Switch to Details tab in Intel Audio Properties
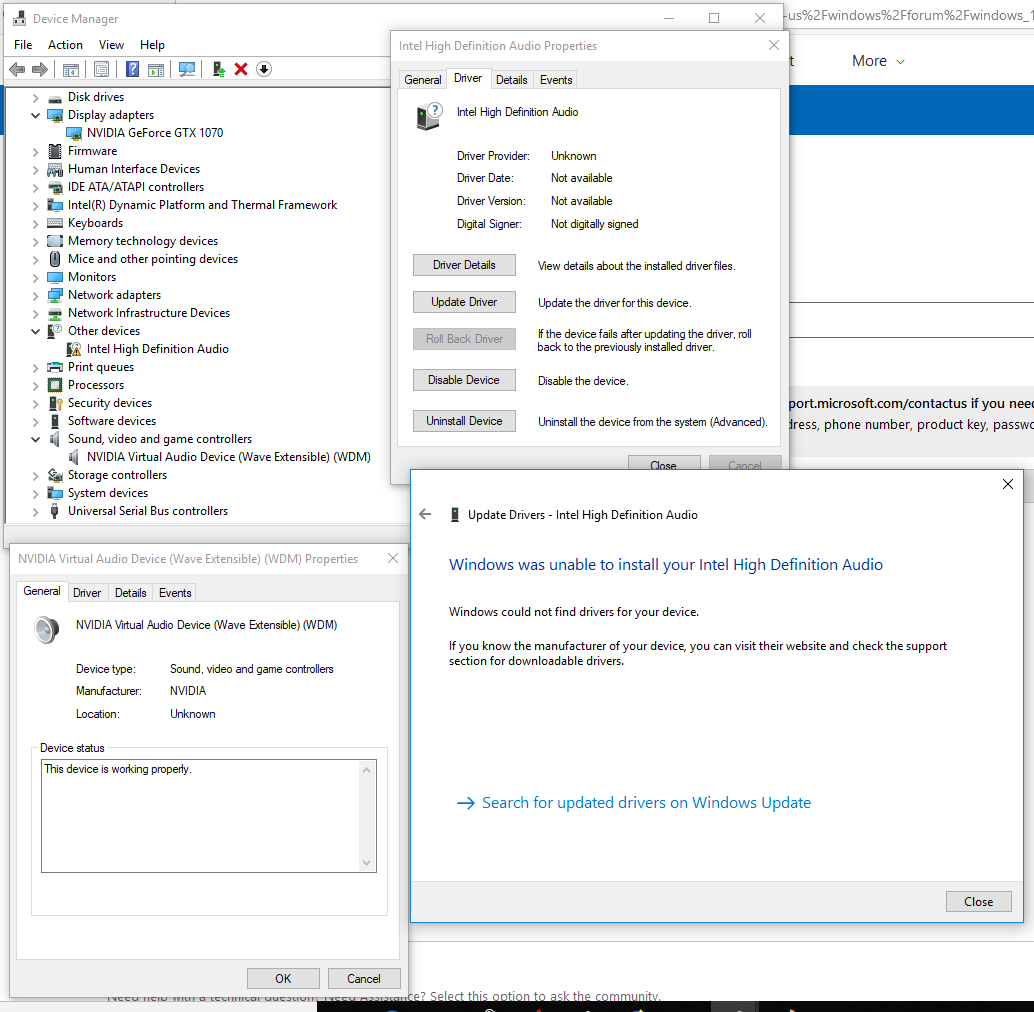Viewport: 1034px width, 1012px height. click(512, 80)
